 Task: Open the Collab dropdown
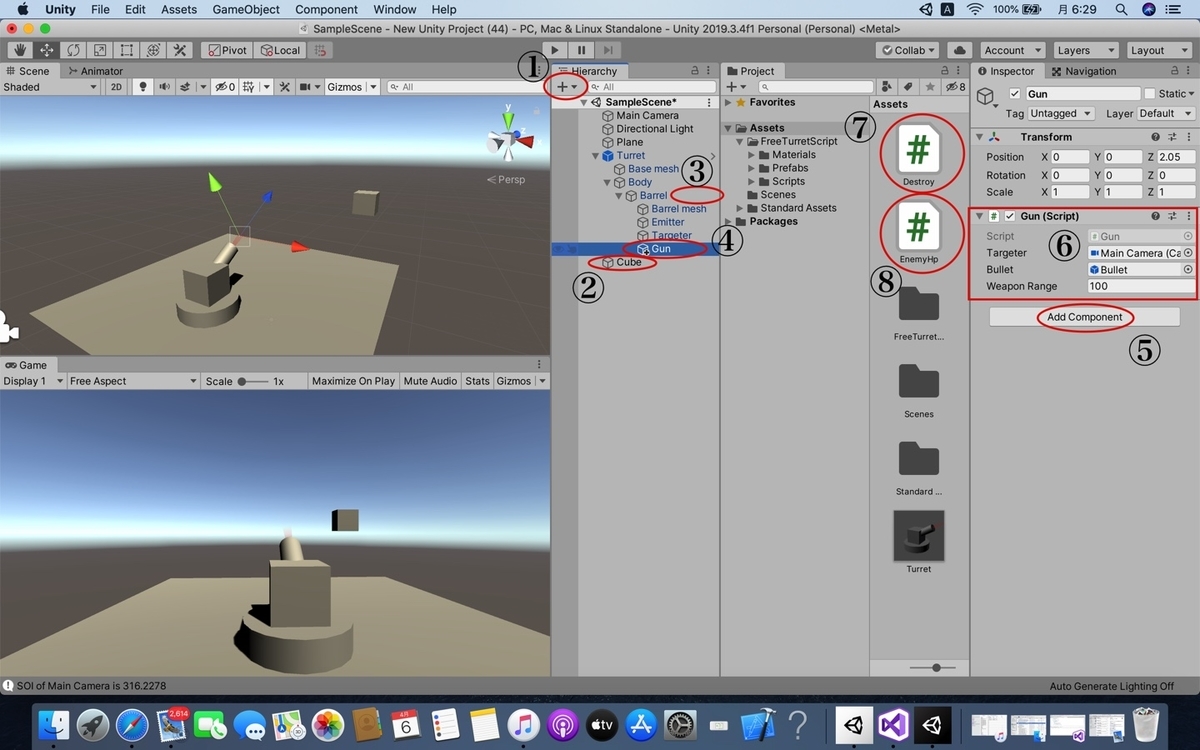908,50
